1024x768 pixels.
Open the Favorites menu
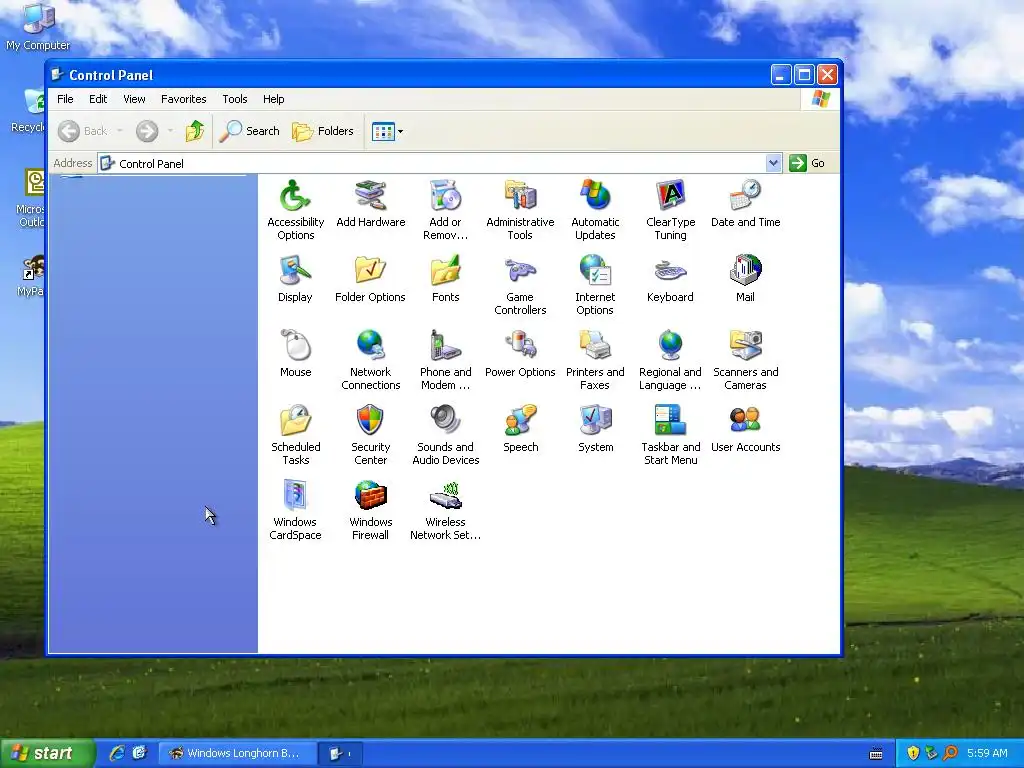pos(184,99)
